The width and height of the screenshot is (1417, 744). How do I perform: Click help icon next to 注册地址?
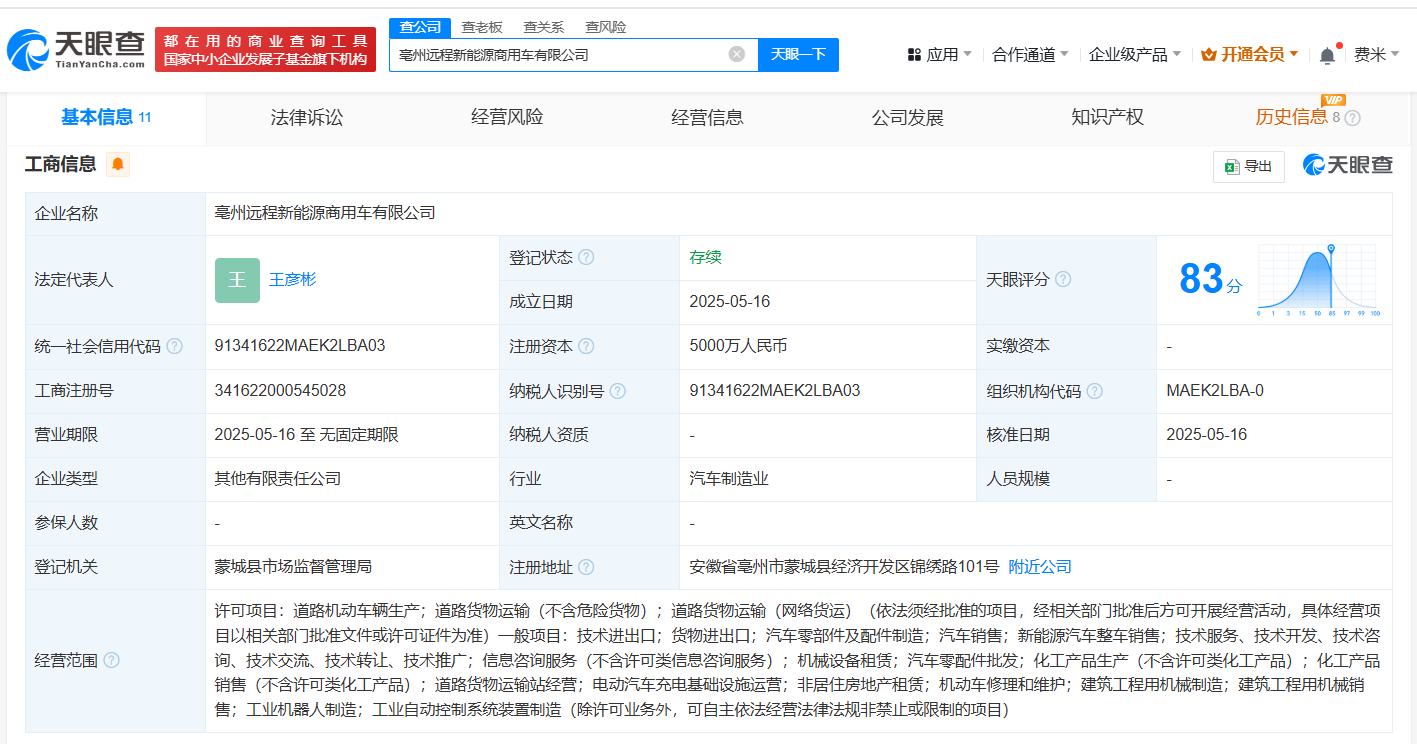click(x=586, y=567)
